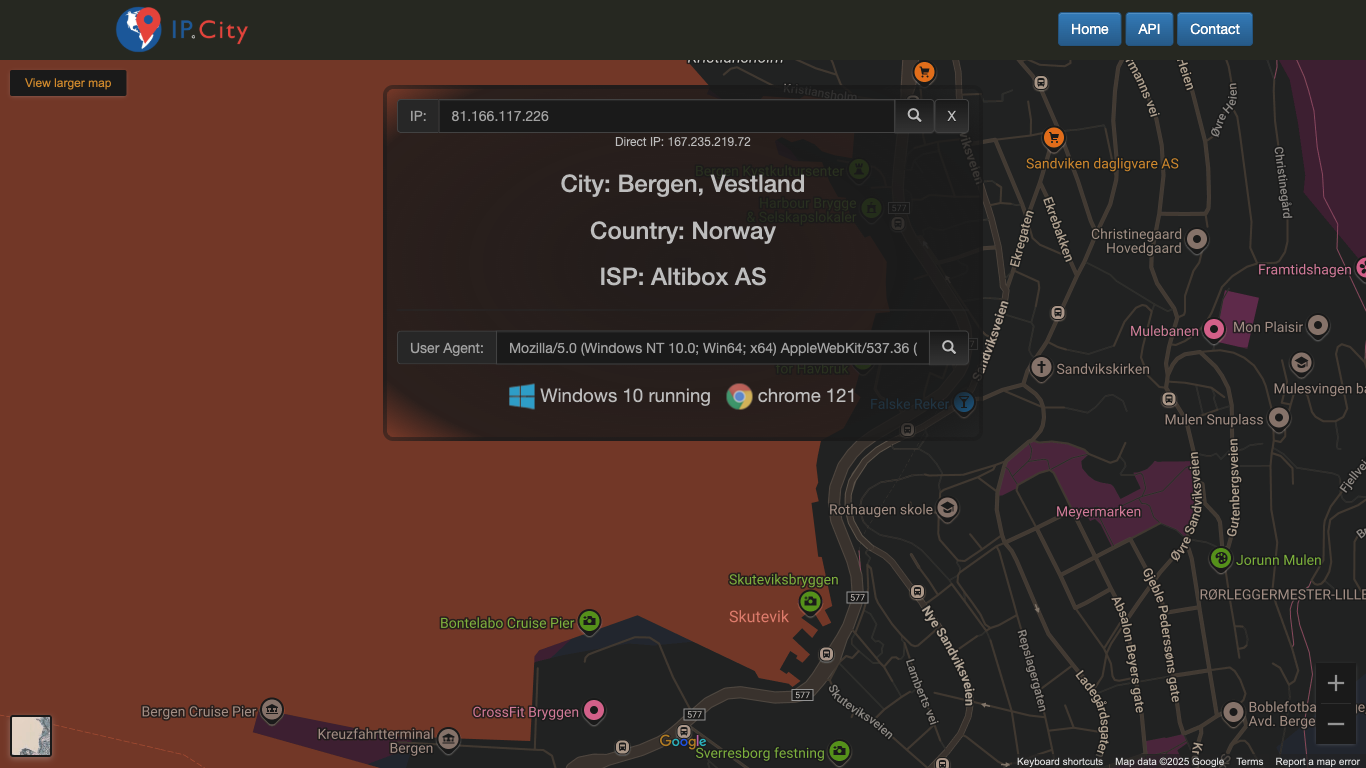Screen dimensions: 1366x768
Task: Click the User Agent input field
Action: pyautogui.click(x=713, y=348)
